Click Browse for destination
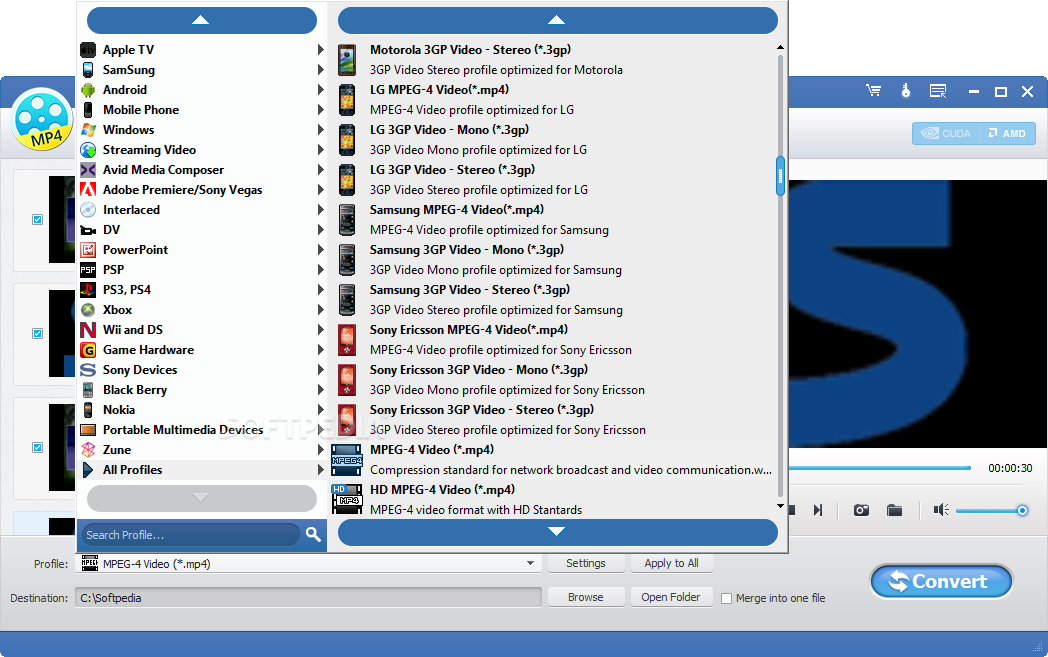 pyautogui.click(x=585, y=598)
